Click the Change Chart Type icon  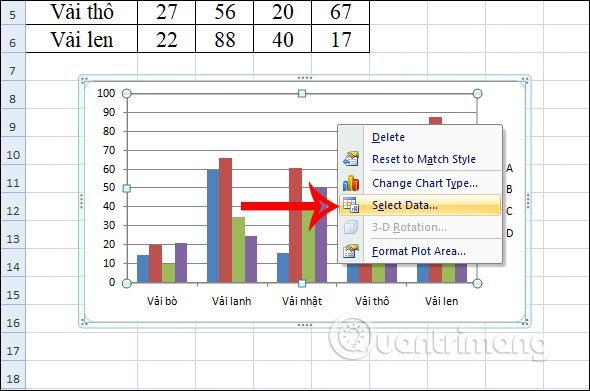point(351,183)
